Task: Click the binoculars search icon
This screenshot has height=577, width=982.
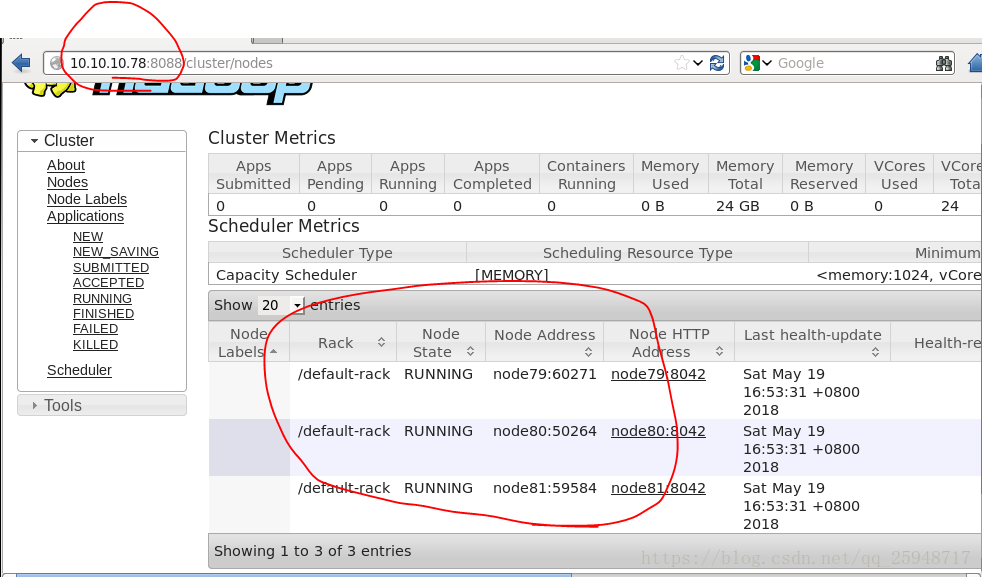Action: pyautogui.click(x=943, y=63)
